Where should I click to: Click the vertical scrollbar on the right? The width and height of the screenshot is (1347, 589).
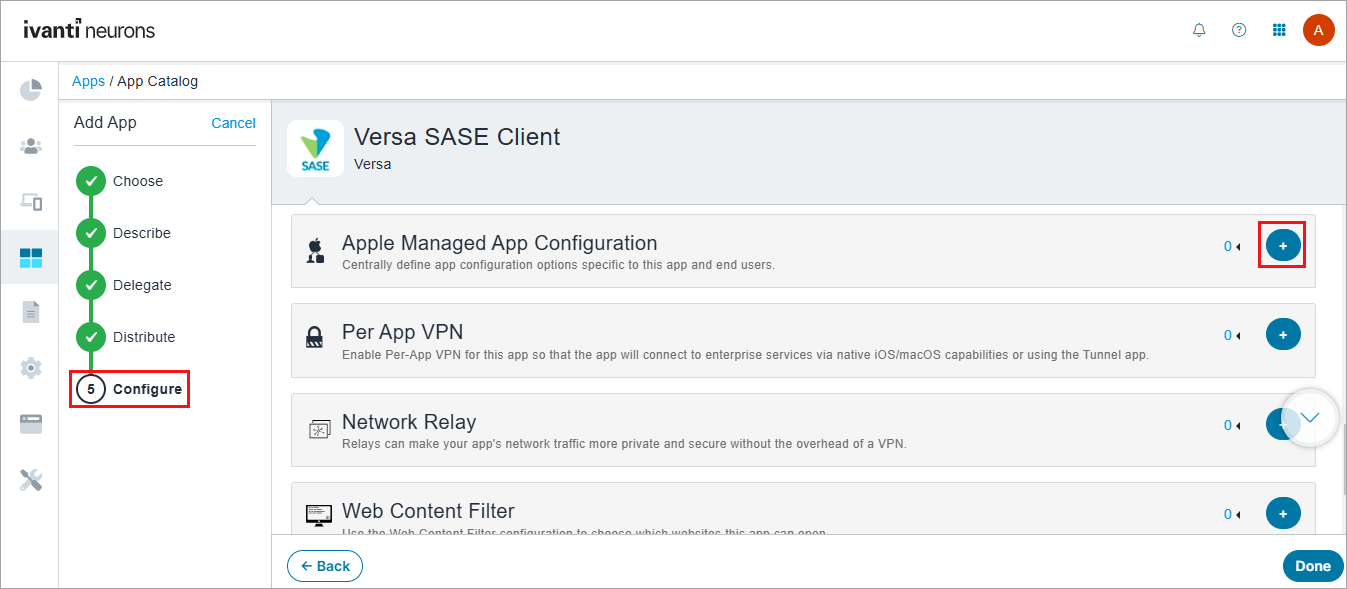[1343, 460]
